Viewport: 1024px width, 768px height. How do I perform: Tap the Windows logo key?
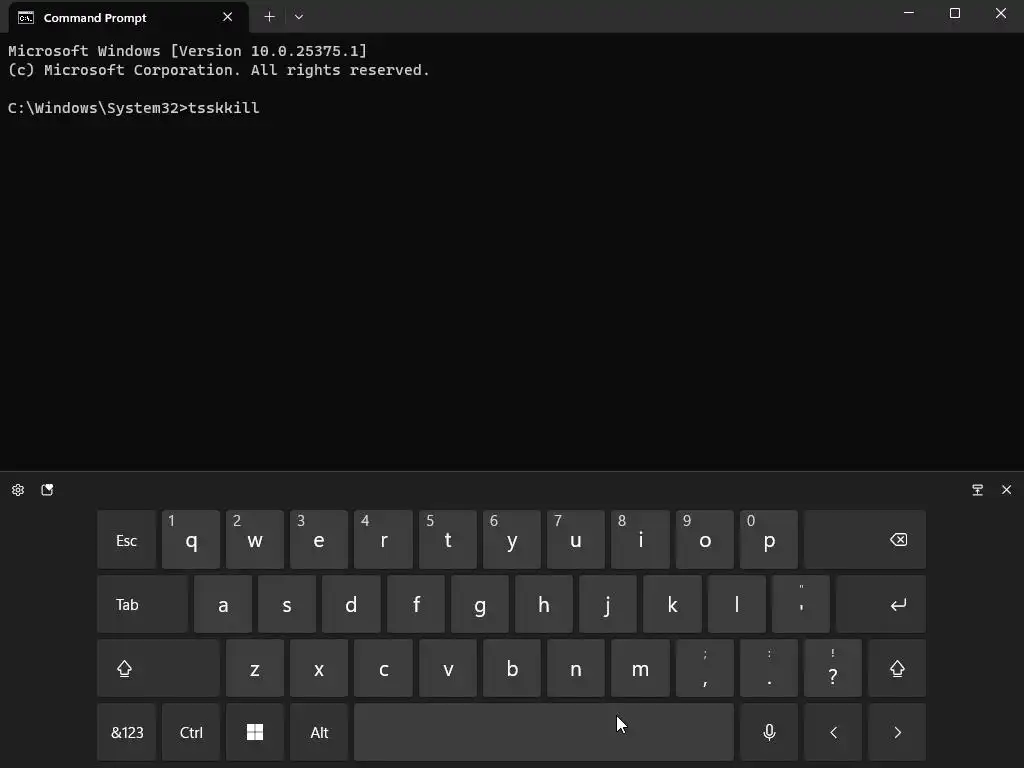(x=255, y=732)
